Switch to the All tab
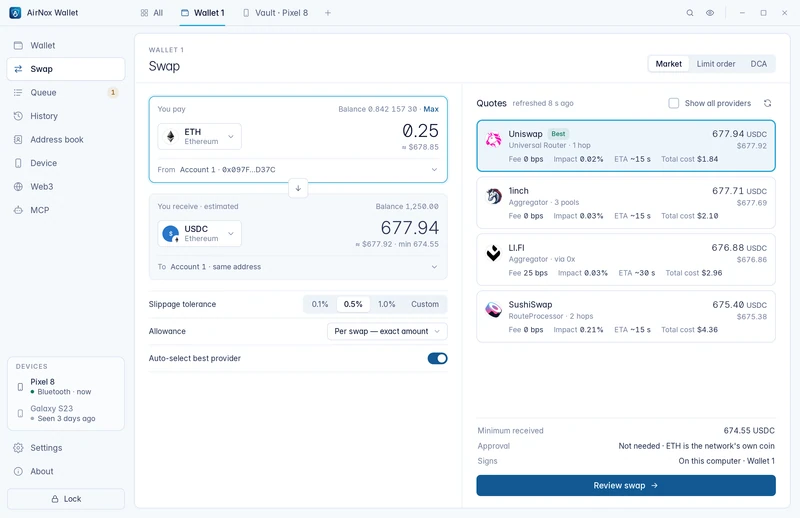Viewport: 800px width, 518px height. [152, 13]
